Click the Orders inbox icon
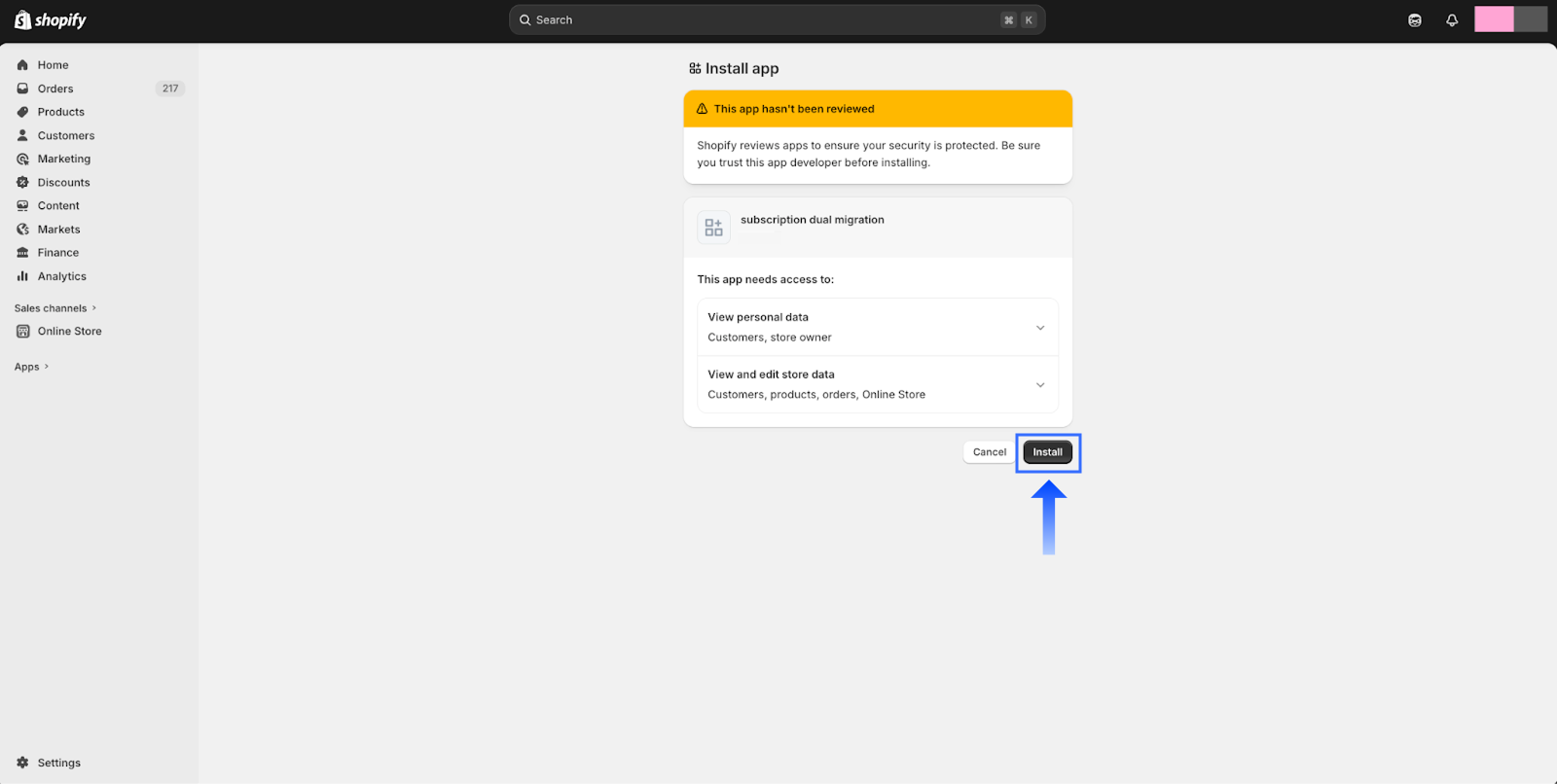 click(x=22, y=89)
